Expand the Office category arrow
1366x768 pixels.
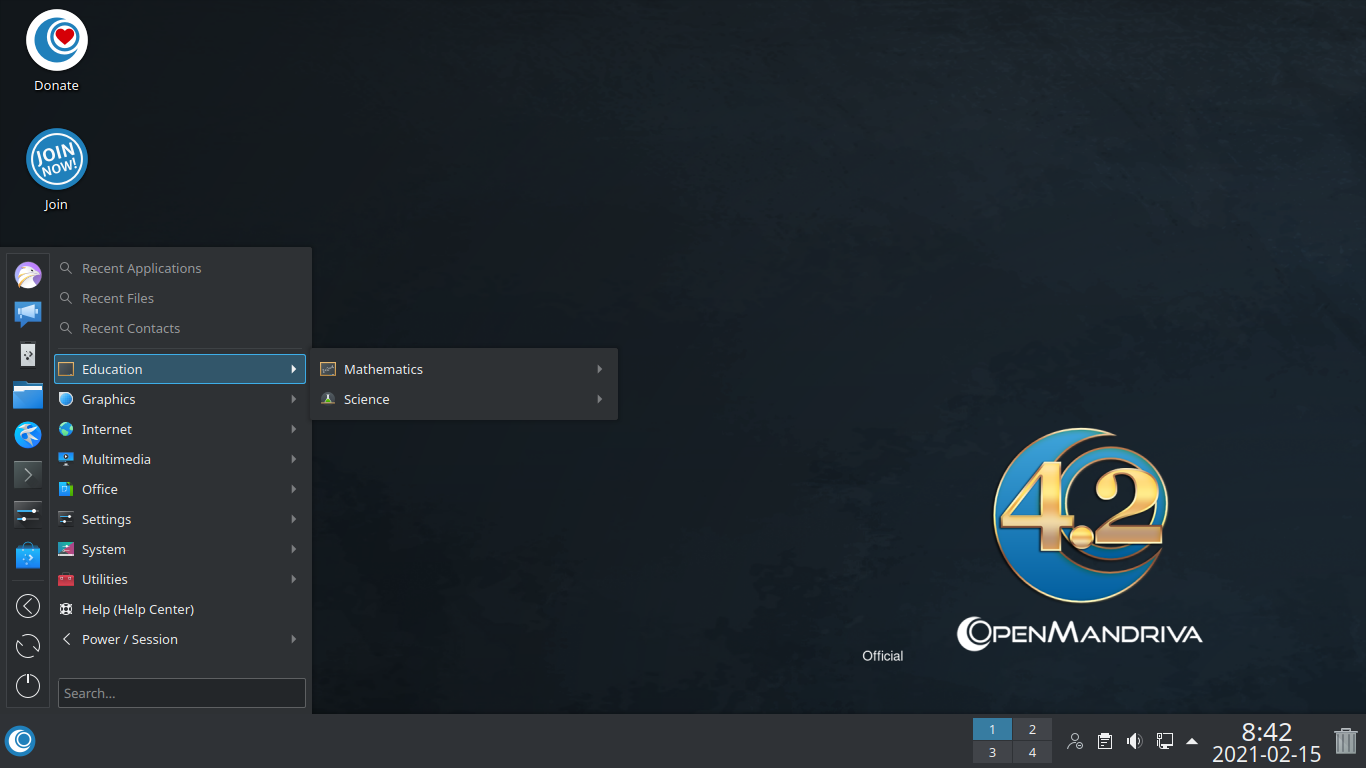(x=294, y=489)
